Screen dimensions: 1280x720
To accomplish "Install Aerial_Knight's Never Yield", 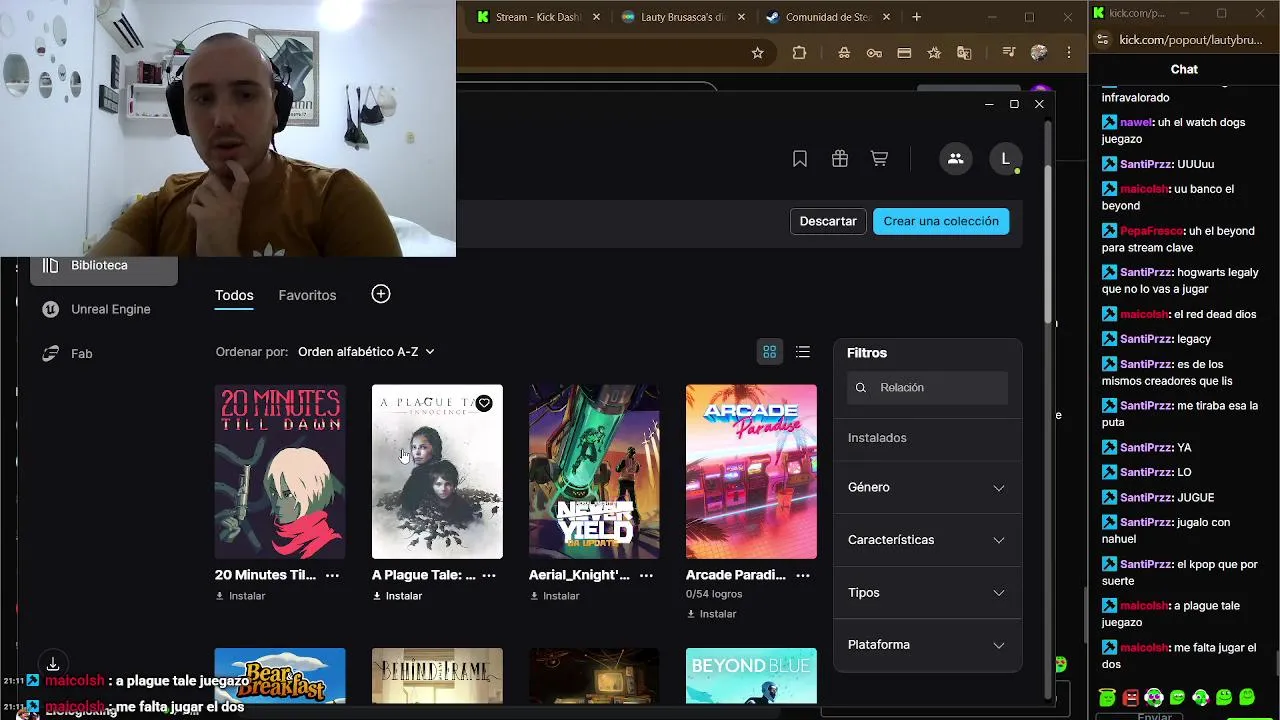I will [x=554, y=596].
